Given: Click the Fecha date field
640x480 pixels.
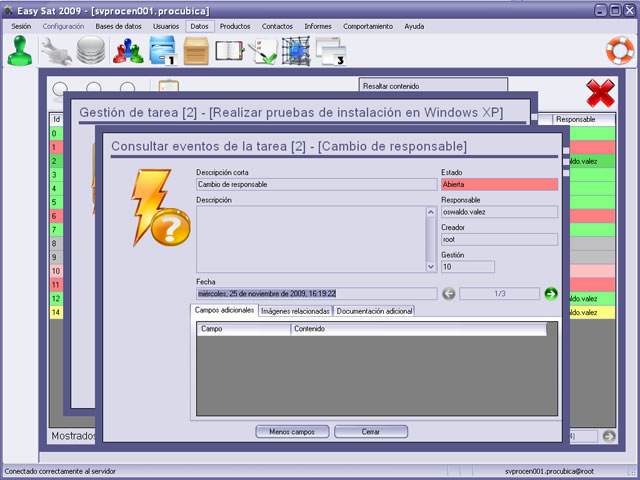Looking at the screenshot, I should click(317, 293).
